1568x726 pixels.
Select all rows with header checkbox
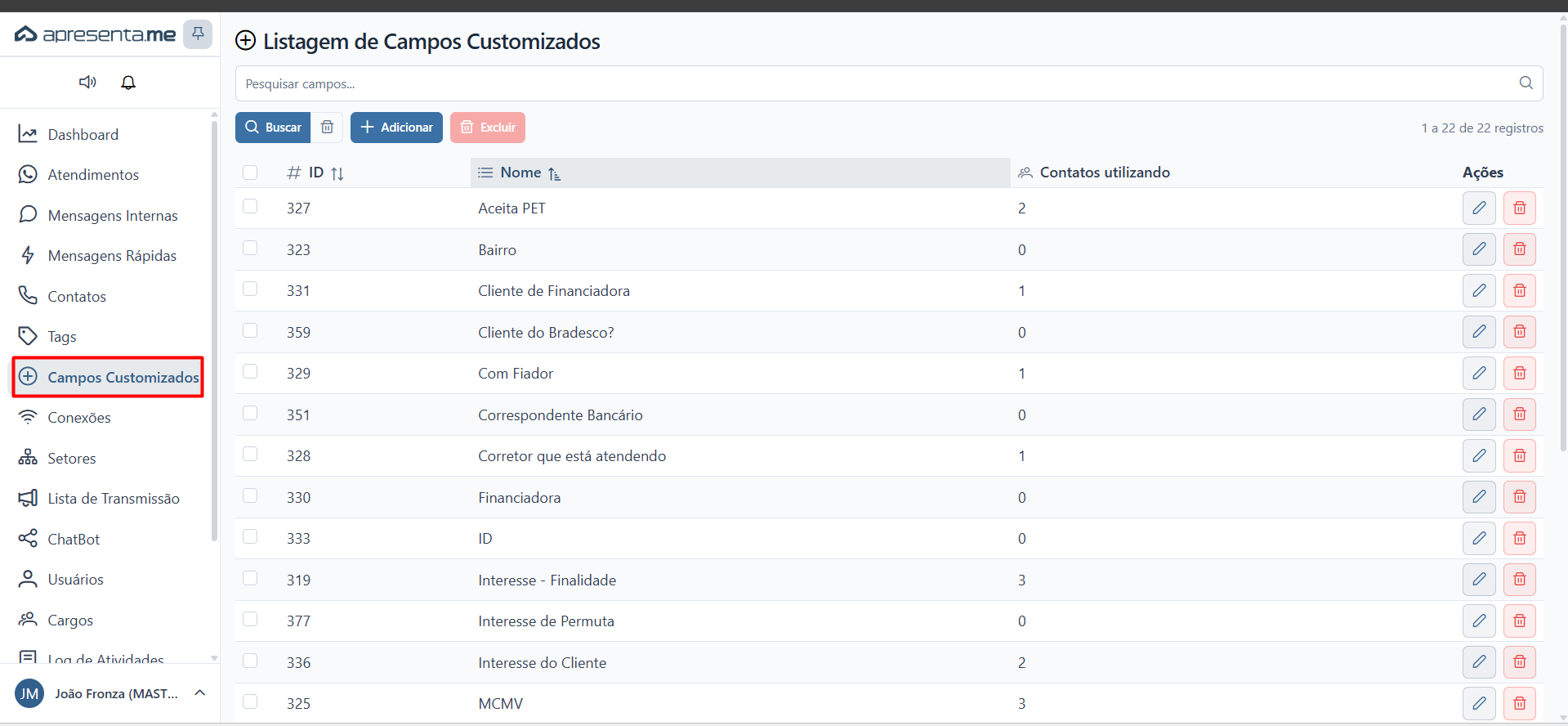point(250,172)
